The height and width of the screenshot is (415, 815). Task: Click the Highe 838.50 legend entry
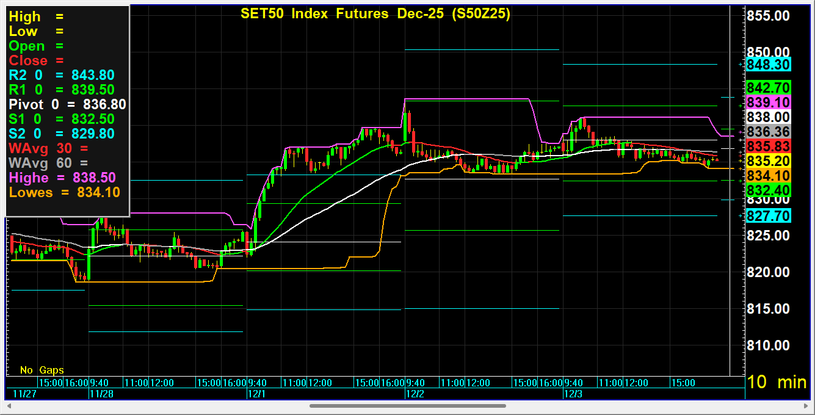(x=65, y=177)
